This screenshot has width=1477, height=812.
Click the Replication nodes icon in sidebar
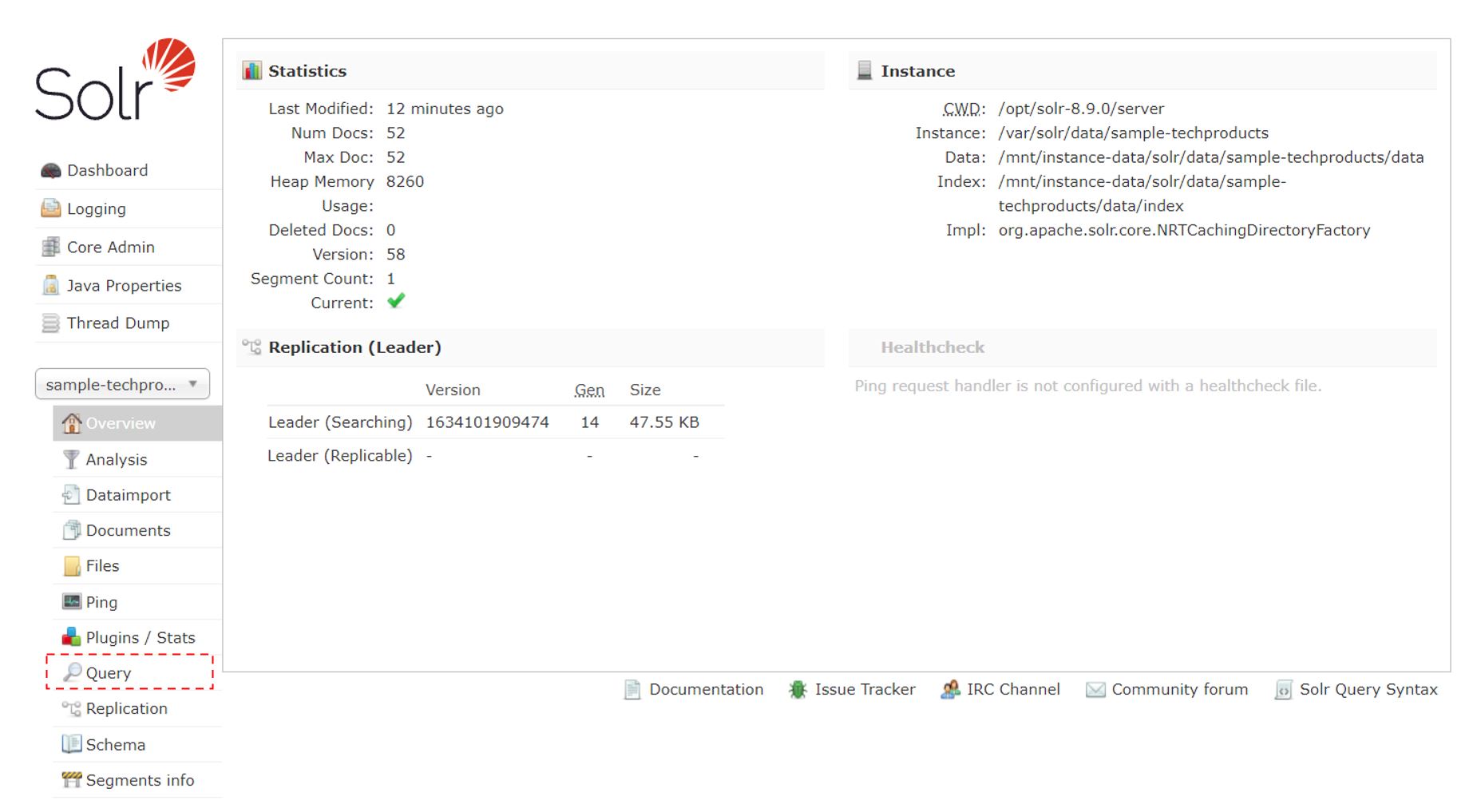[72, 708]
